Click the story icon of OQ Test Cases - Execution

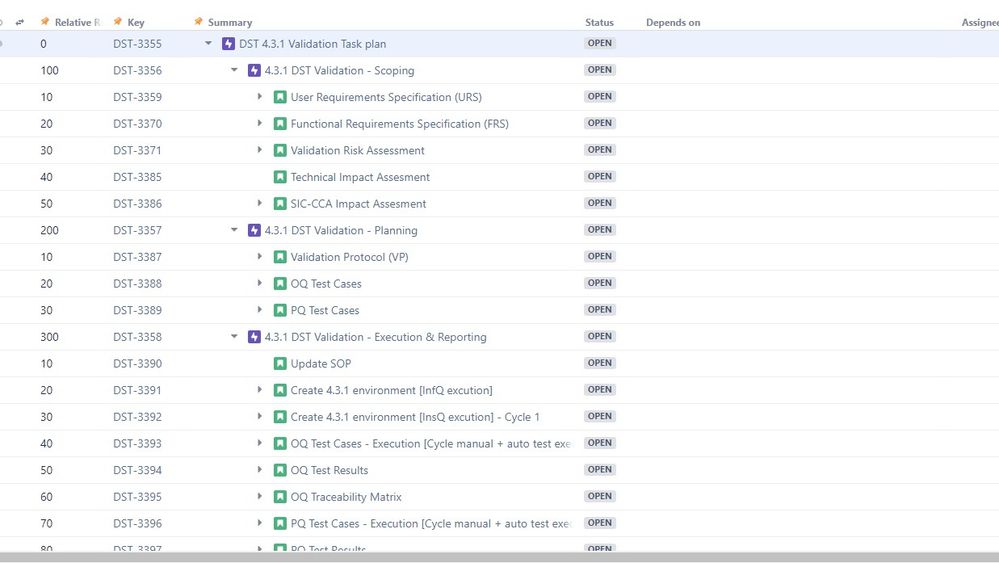tap(280, 443)
